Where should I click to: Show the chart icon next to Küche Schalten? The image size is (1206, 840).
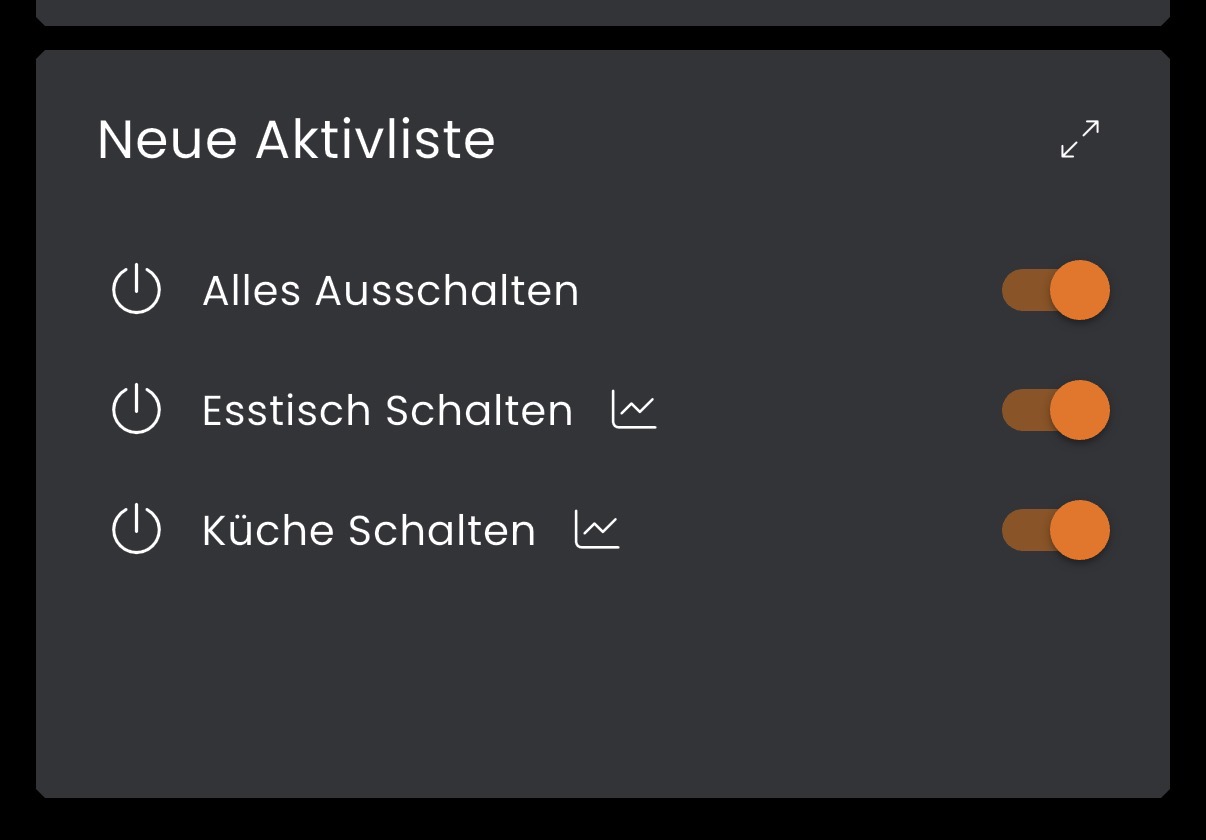tap(597, 530)
